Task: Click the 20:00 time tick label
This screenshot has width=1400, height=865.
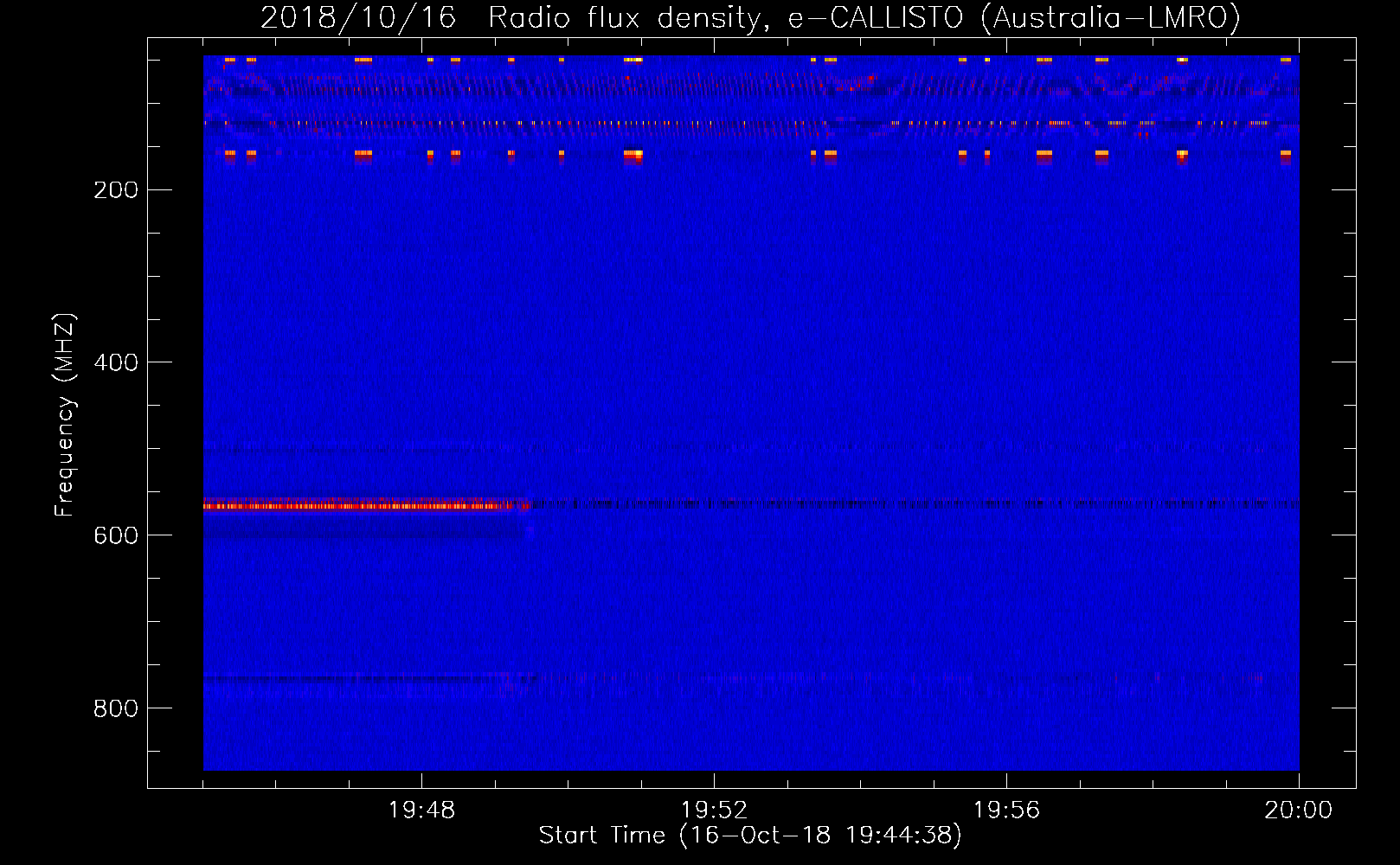Action: pyautogui.click(x=1298, y=811)
